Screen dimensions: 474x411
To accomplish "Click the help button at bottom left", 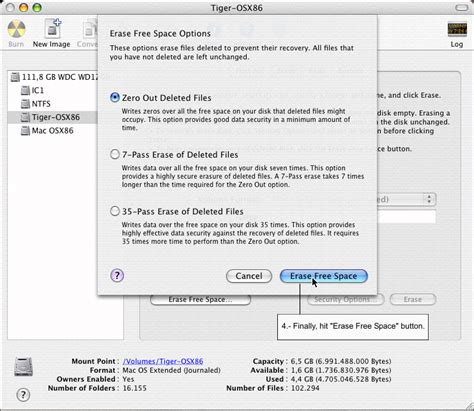I will [x=23, y=395].
